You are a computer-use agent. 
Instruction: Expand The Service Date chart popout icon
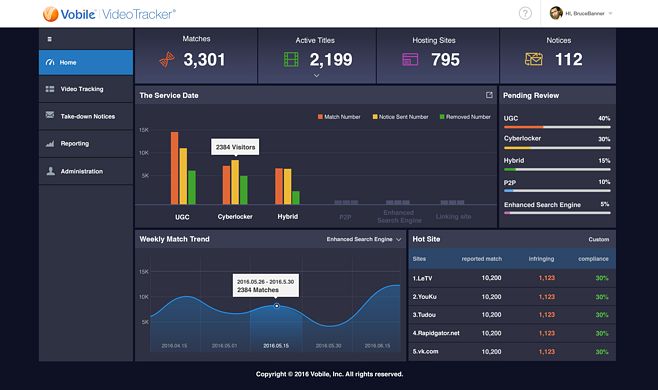click(x=489, y=95)
